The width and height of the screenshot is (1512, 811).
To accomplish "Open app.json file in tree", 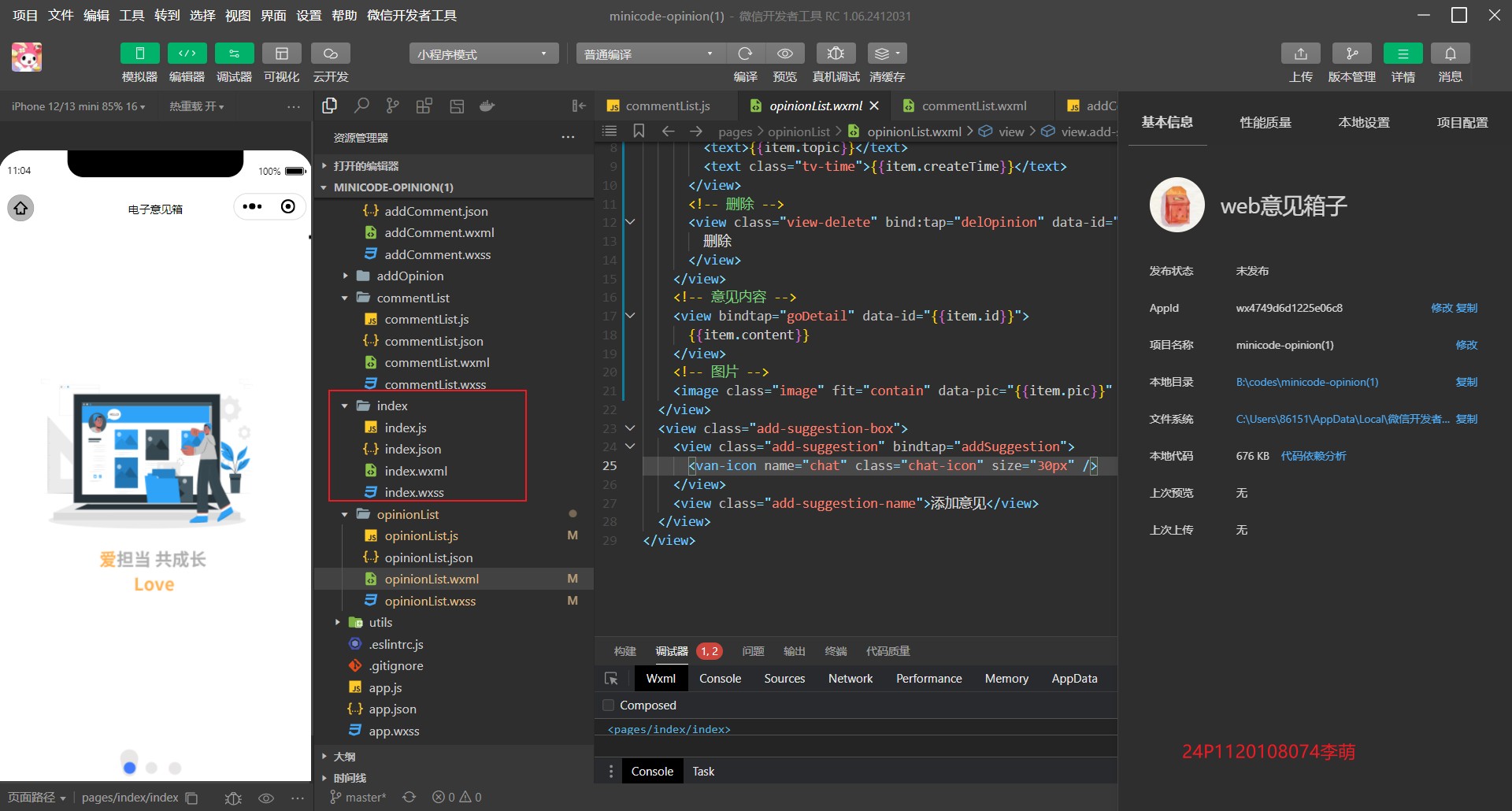I will coord(392,709).
